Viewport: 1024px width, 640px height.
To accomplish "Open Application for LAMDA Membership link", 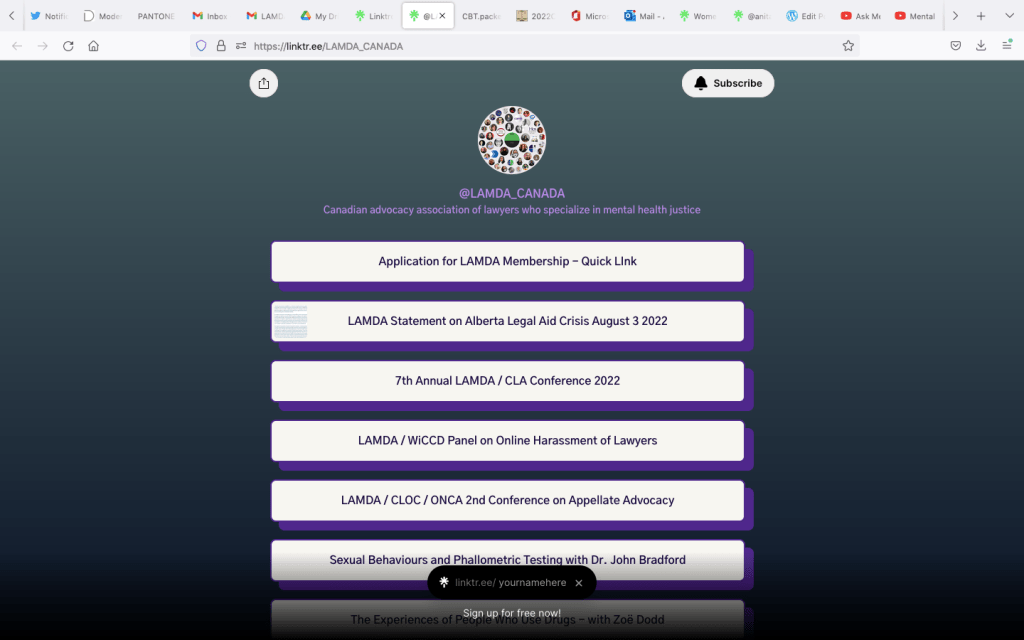I will point(507,262).
